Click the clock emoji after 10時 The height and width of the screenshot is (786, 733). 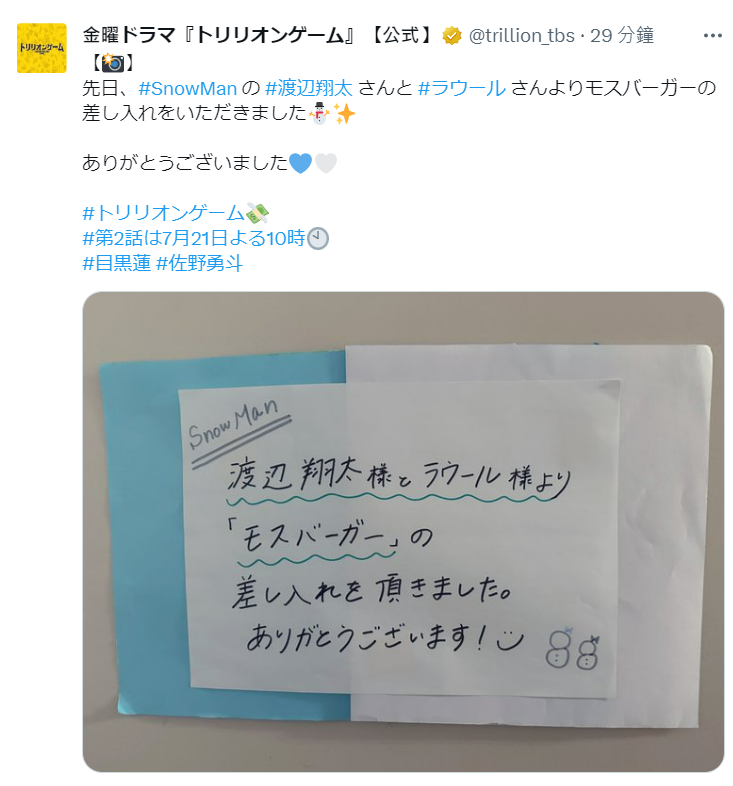[x=317, y=238]
